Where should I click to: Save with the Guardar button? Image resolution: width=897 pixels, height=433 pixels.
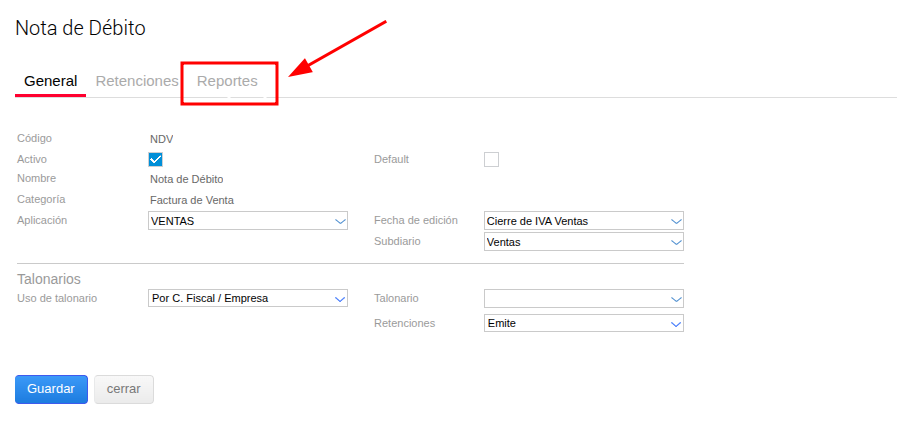point(51,389)
